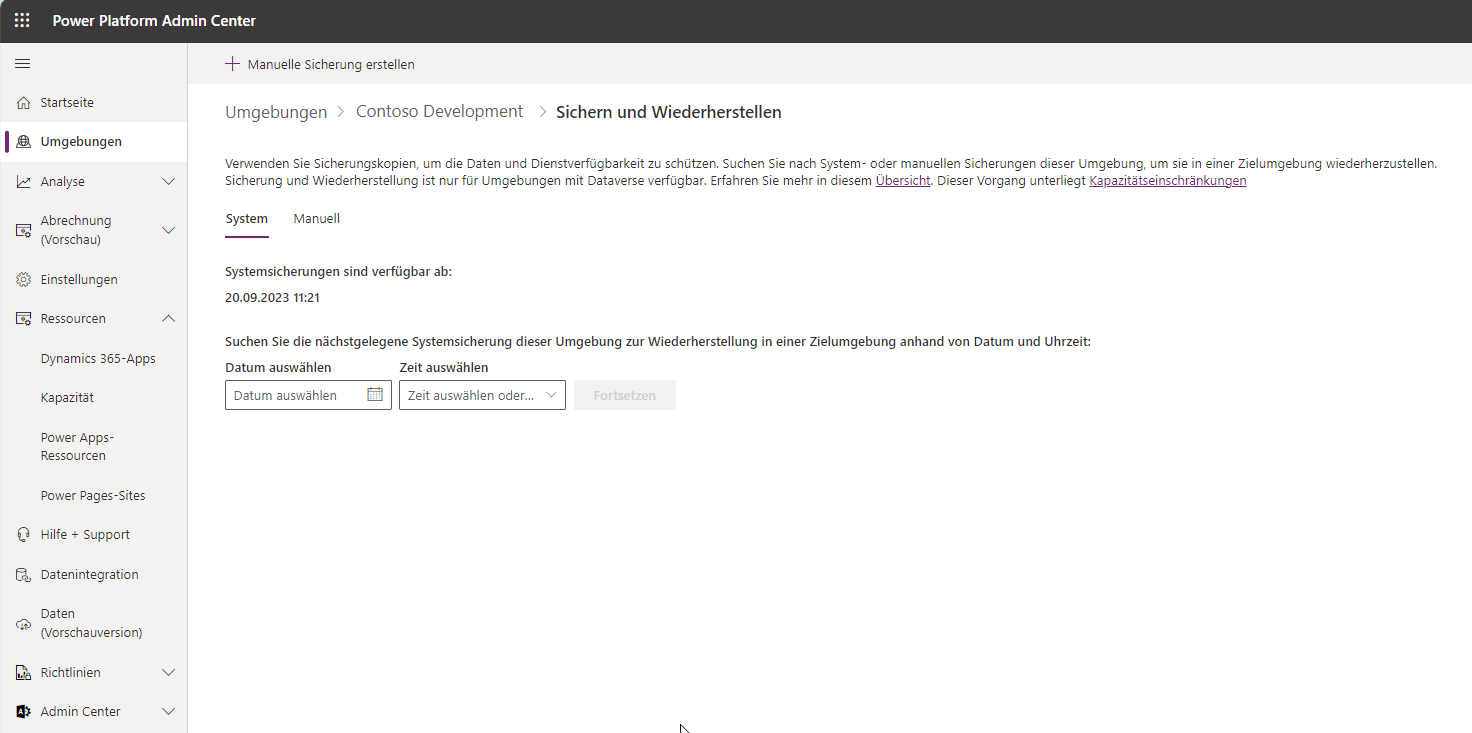Open the Kapazitätseinschränkungen link
The image size is (1472, 733).
point(1168,181)
